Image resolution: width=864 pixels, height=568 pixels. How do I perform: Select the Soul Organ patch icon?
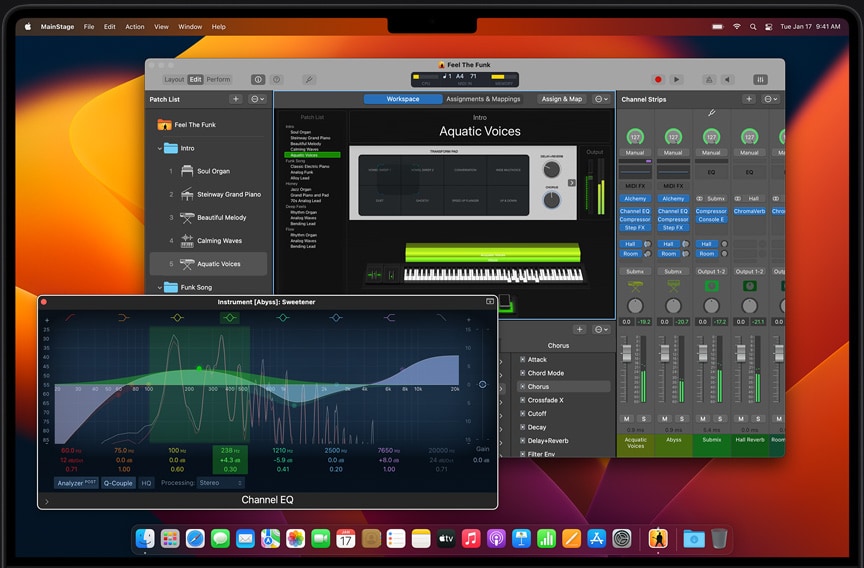(x=187, y=171)
